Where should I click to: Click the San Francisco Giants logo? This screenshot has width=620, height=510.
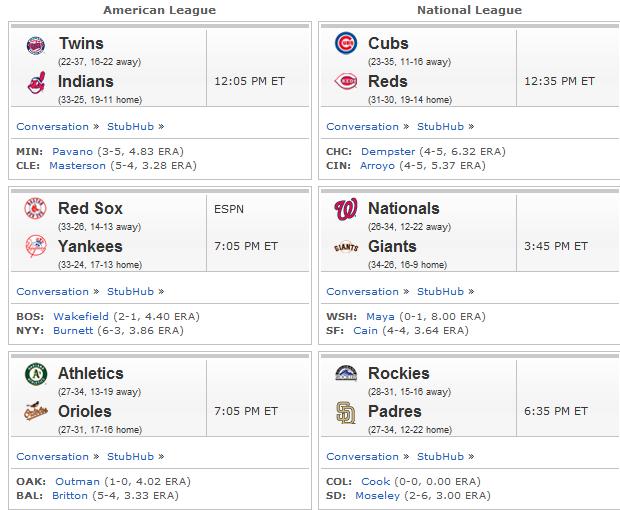346,247
